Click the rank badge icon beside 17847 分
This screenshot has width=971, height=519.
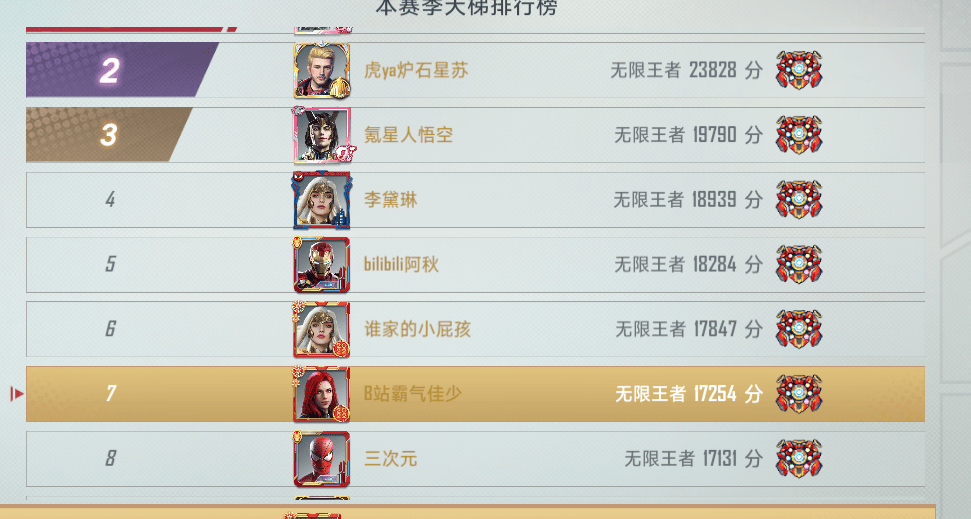pyautogui.click(x=799, y=329)
